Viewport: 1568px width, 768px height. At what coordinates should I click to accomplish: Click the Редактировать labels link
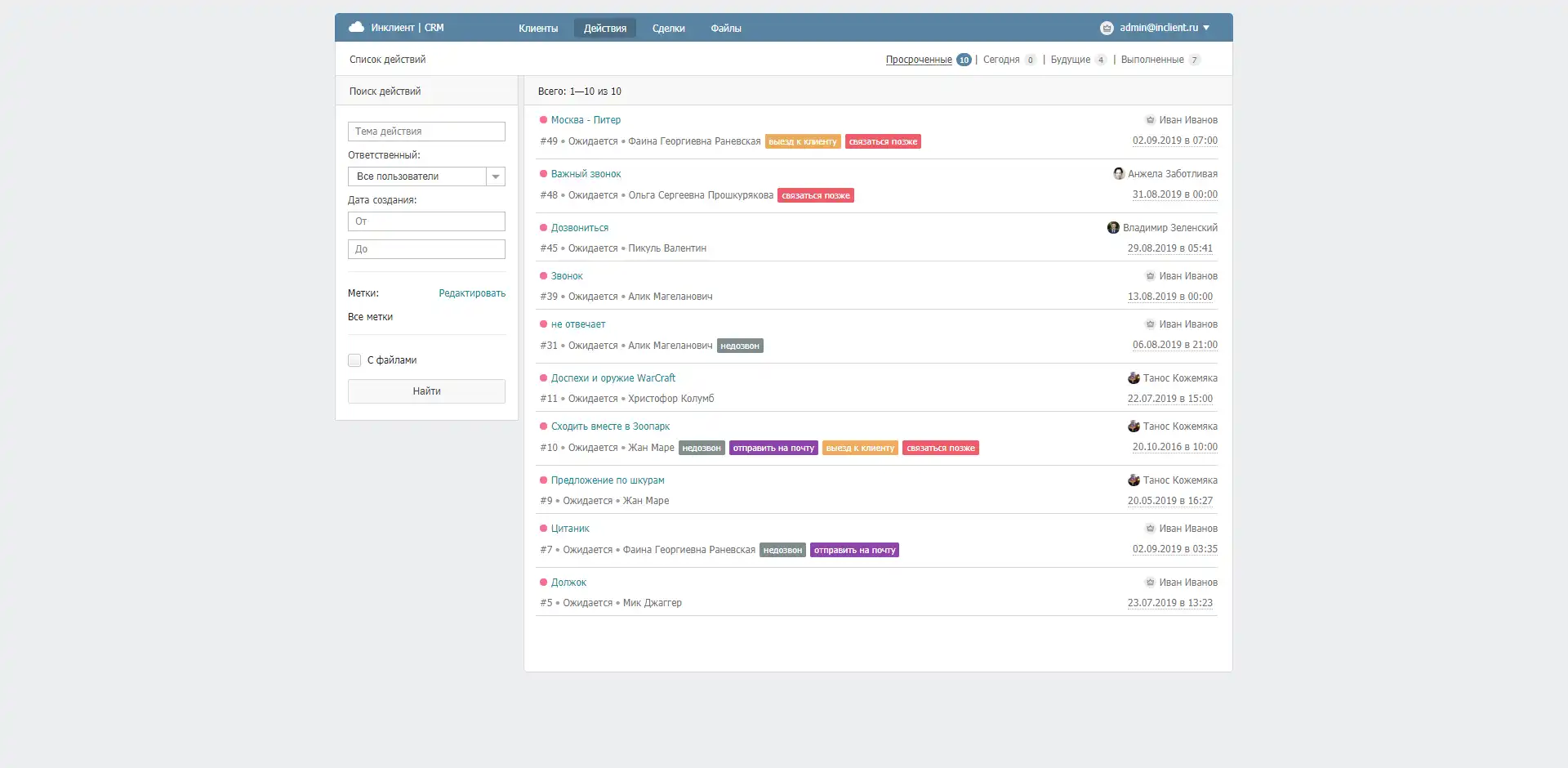tap(472, 293)
